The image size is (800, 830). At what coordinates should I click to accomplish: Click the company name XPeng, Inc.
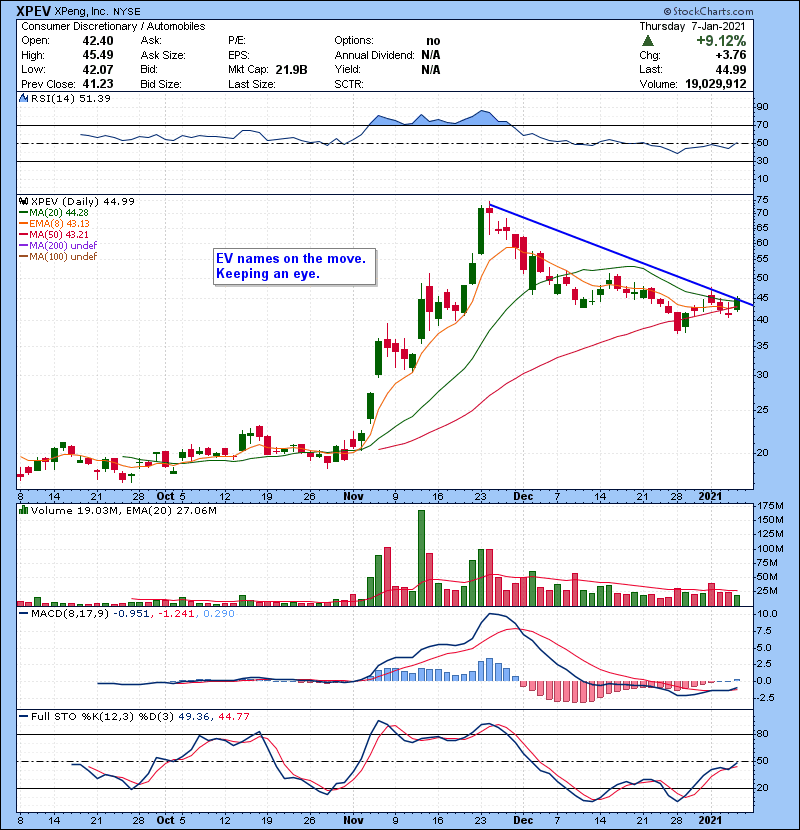82,11
